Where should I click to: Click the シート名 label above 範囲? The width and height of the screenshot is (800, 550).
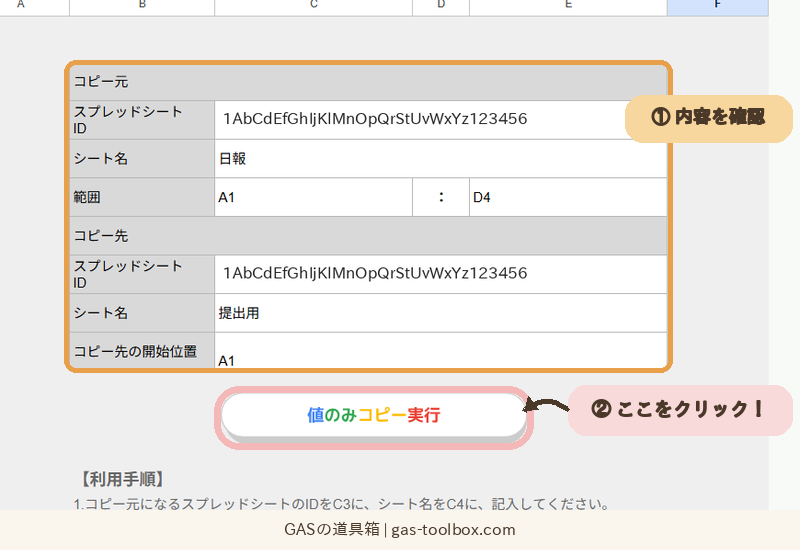pyautogui.click(x=142, y=159)
